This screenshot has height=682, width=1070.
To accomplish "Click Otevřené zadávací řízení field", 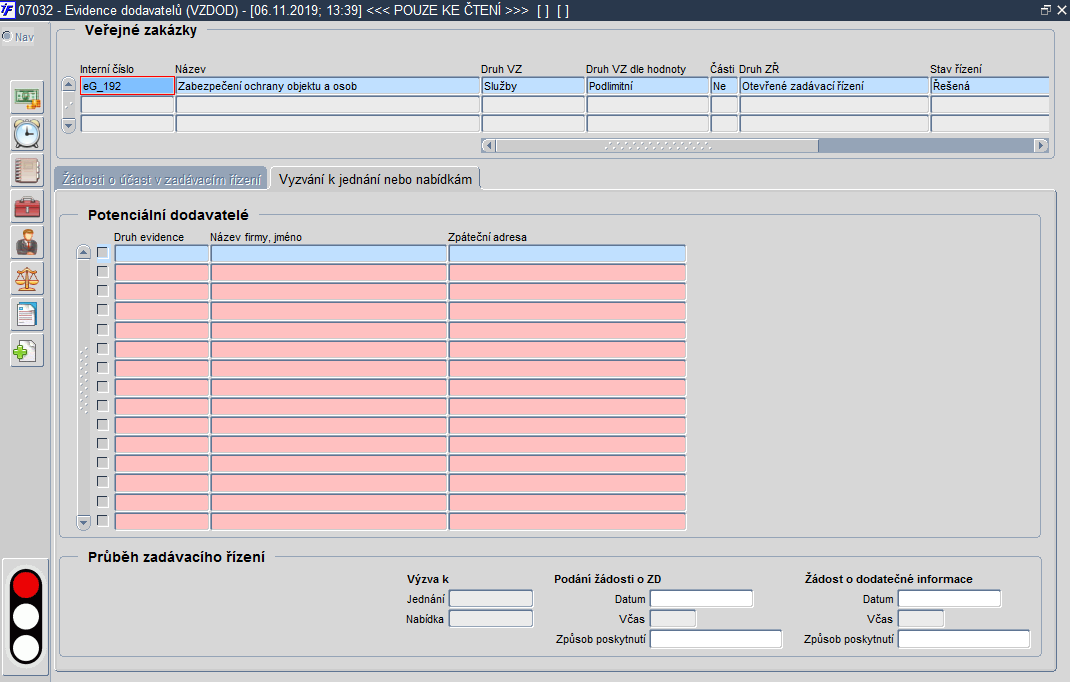I will coord(834,86).
